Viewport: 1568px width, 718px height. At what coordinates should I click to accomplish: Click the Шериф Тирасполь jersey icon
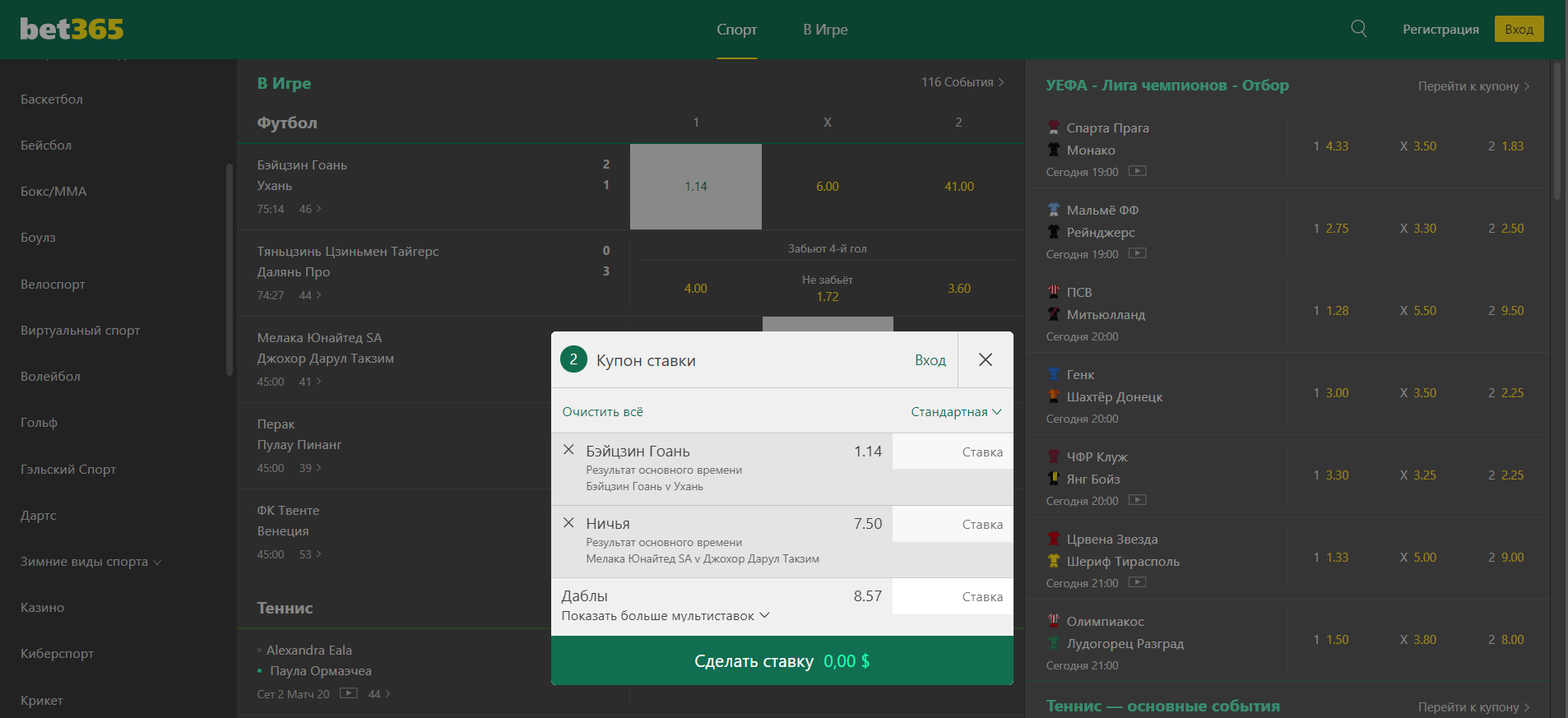(x=1054, y=561)
